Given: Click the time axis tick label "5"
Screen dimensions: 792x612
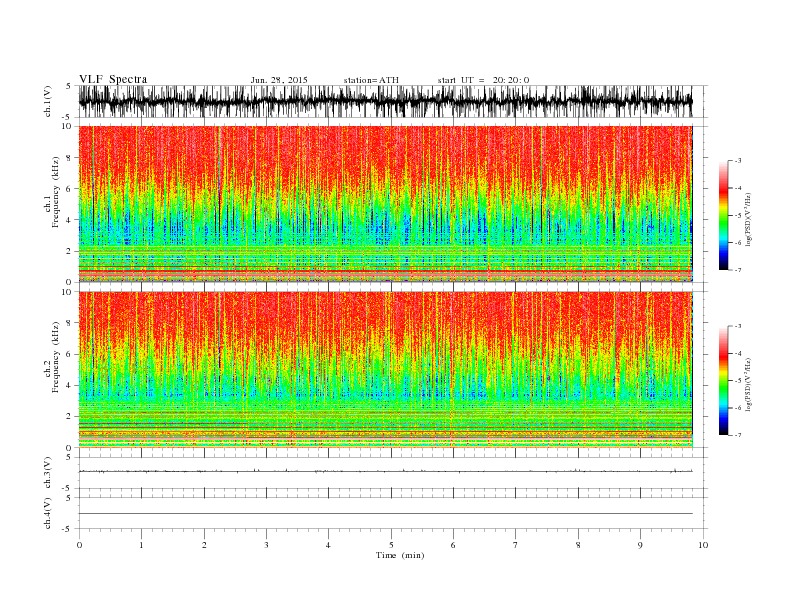Looking at the screenshot, I should [391, 545].
